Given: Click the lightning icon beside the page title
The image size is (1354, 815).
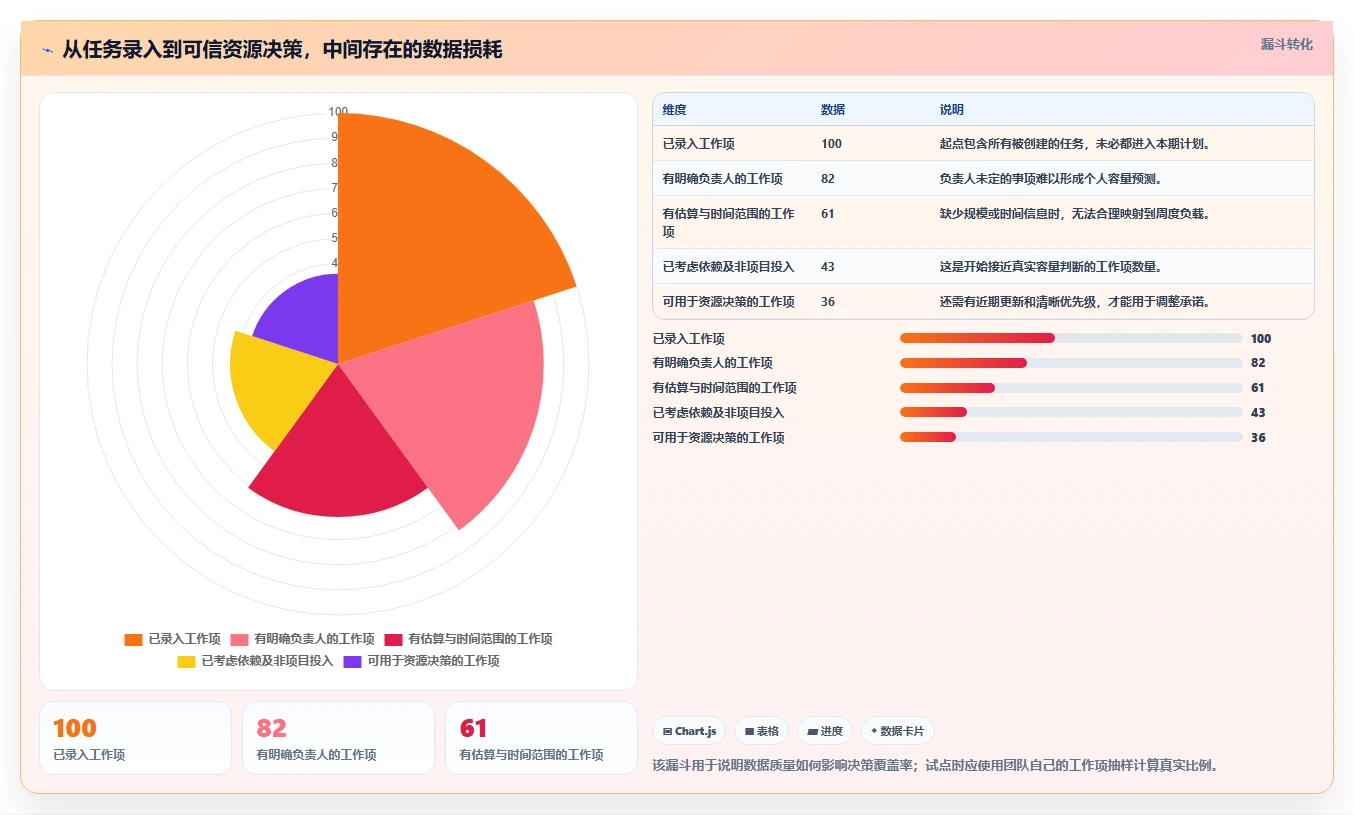Looking at the screenshot, I should 48,50.
